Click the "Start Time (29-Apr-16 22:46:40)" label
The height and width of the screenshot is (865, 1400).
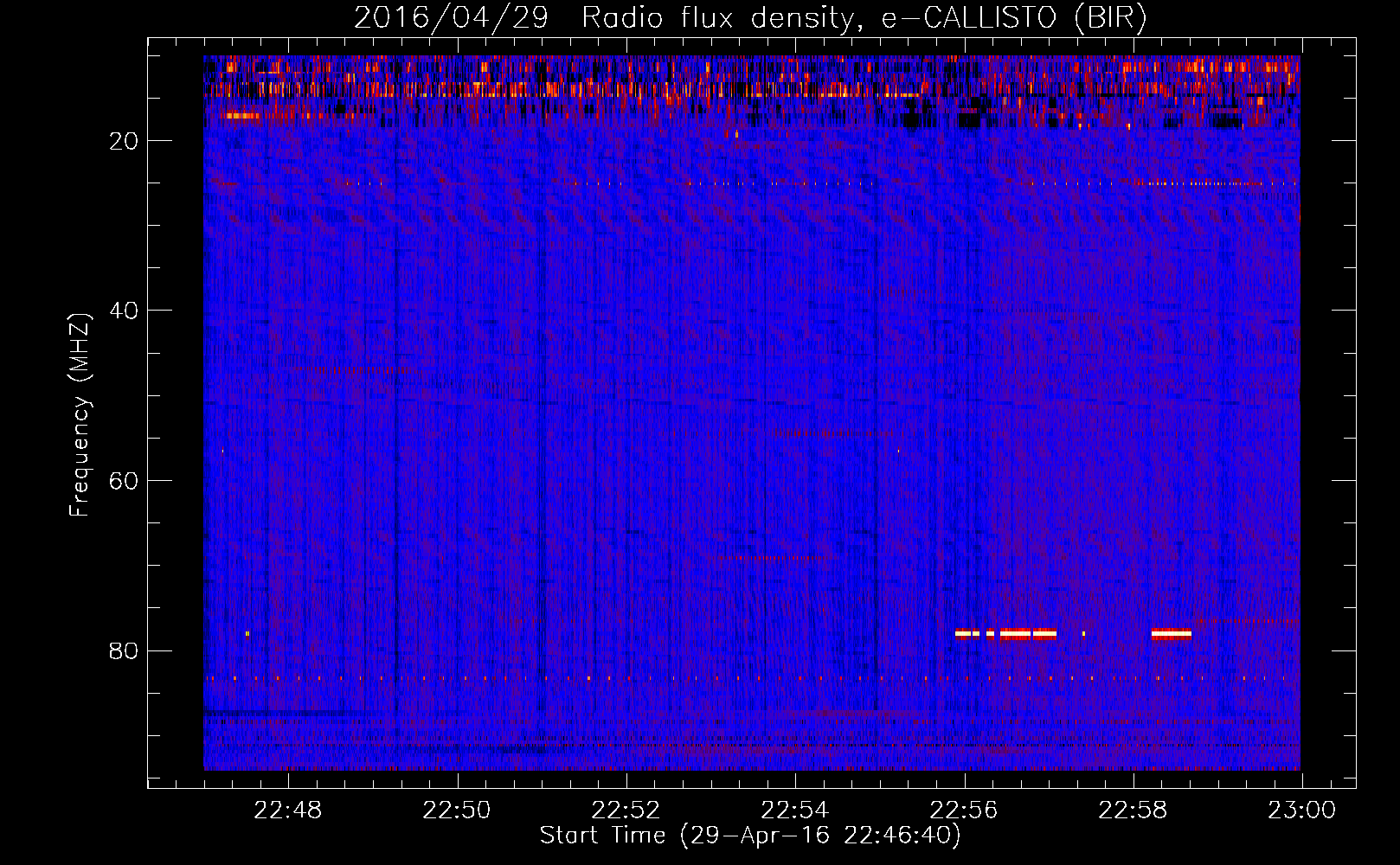pyautogui.click(x=750, y=836)
